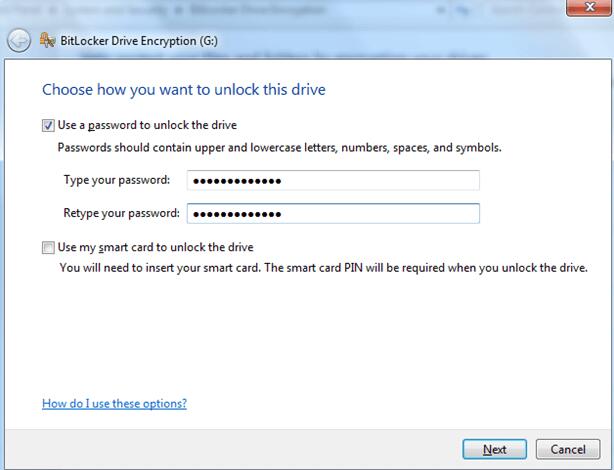Focus the Retype your password field
The height and width of the screenshot is (470, 614).
pos(333,213)
